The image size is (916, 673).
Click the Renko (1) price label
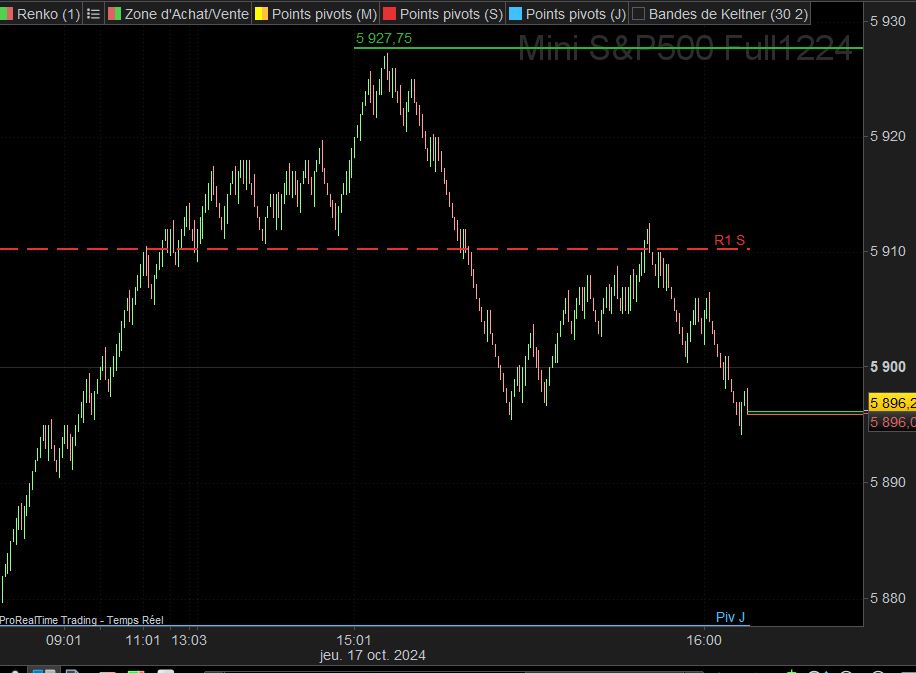coord(48,14)
